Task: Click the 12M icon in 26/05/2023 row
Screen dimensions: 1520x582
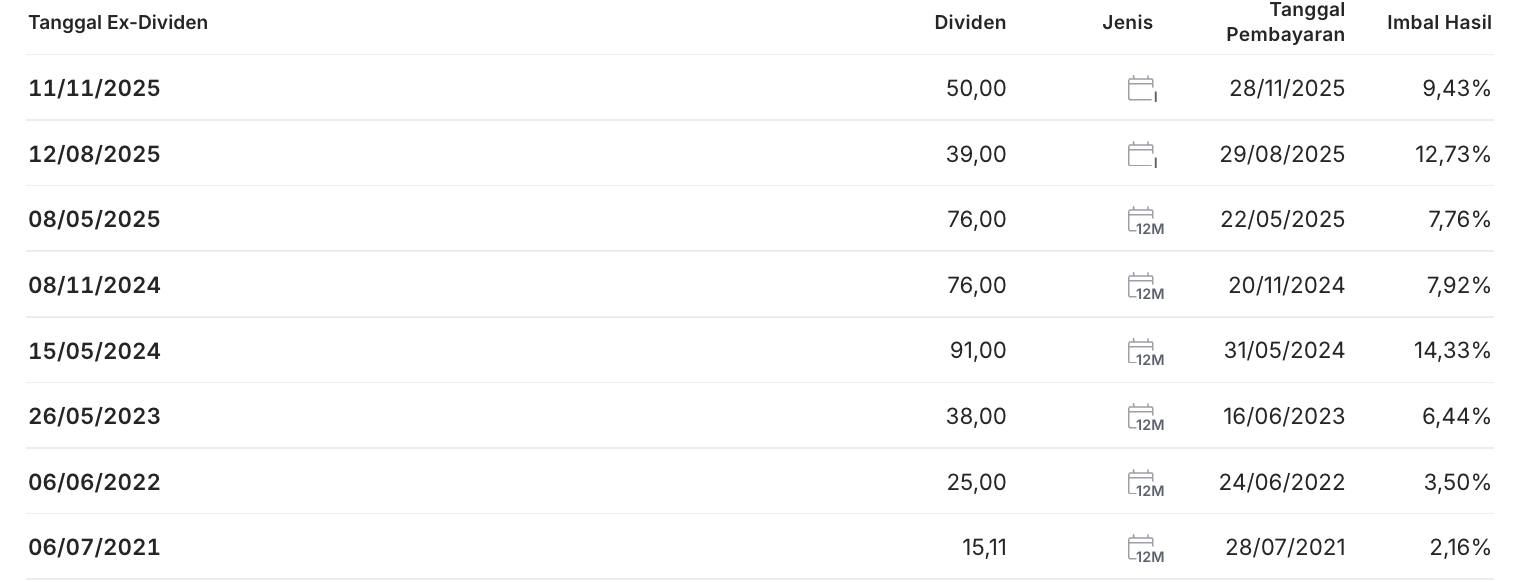Action: click(1145, 418)
